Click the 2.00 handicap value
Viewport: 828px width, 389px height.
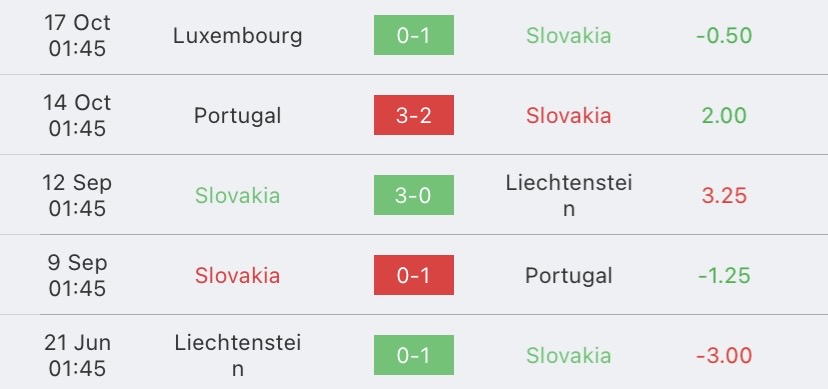pos(724,116)
